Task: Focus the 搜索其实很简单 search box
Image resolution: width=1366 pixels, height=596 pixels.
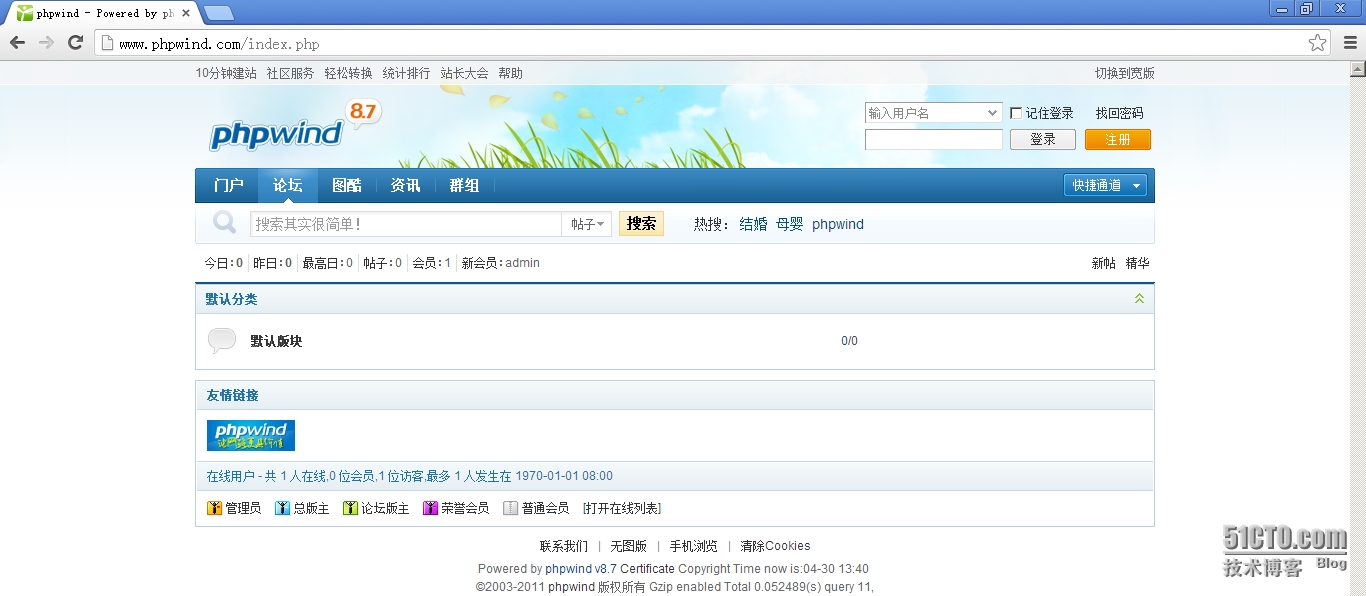Action: coord(405,224)
